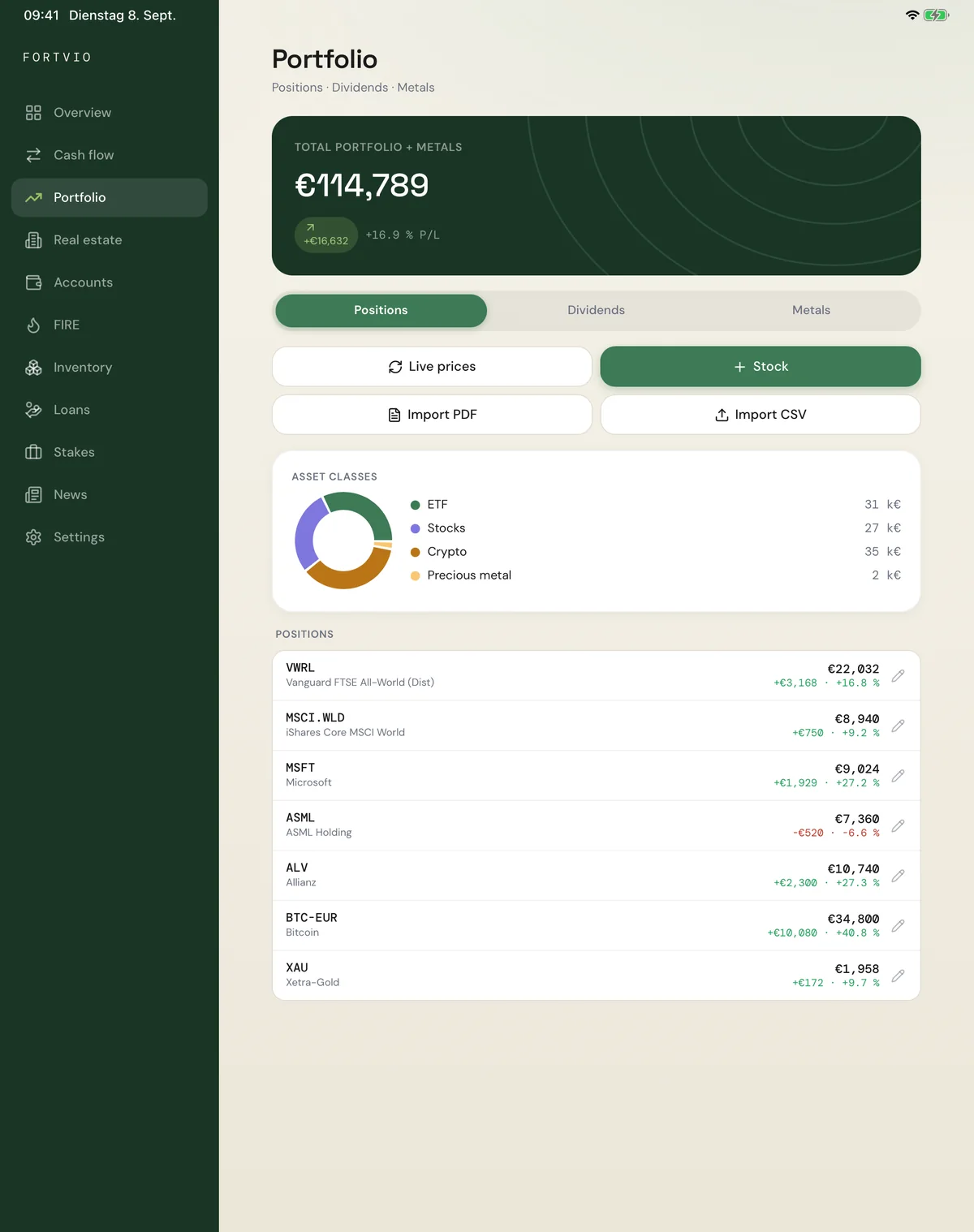Open the Accounts wallet icon
974x1232 pixels.
(33, 282)
